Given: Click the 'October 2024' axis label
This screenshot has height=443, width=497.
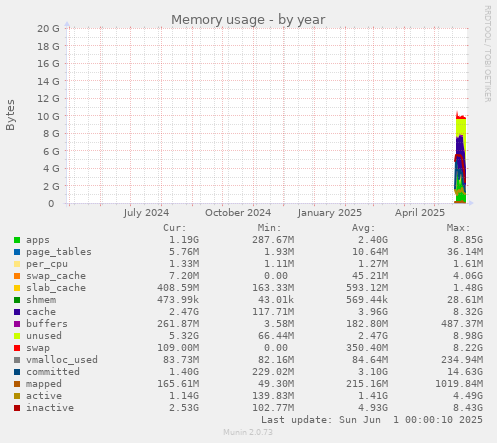Looking at the screenshot, I should pos(238,213).
